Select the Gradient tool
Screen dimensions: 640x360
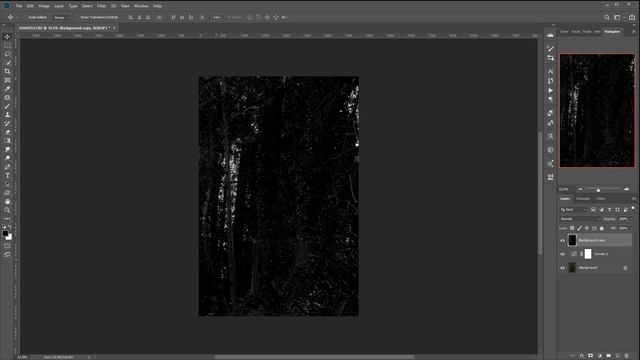(7, 141)
